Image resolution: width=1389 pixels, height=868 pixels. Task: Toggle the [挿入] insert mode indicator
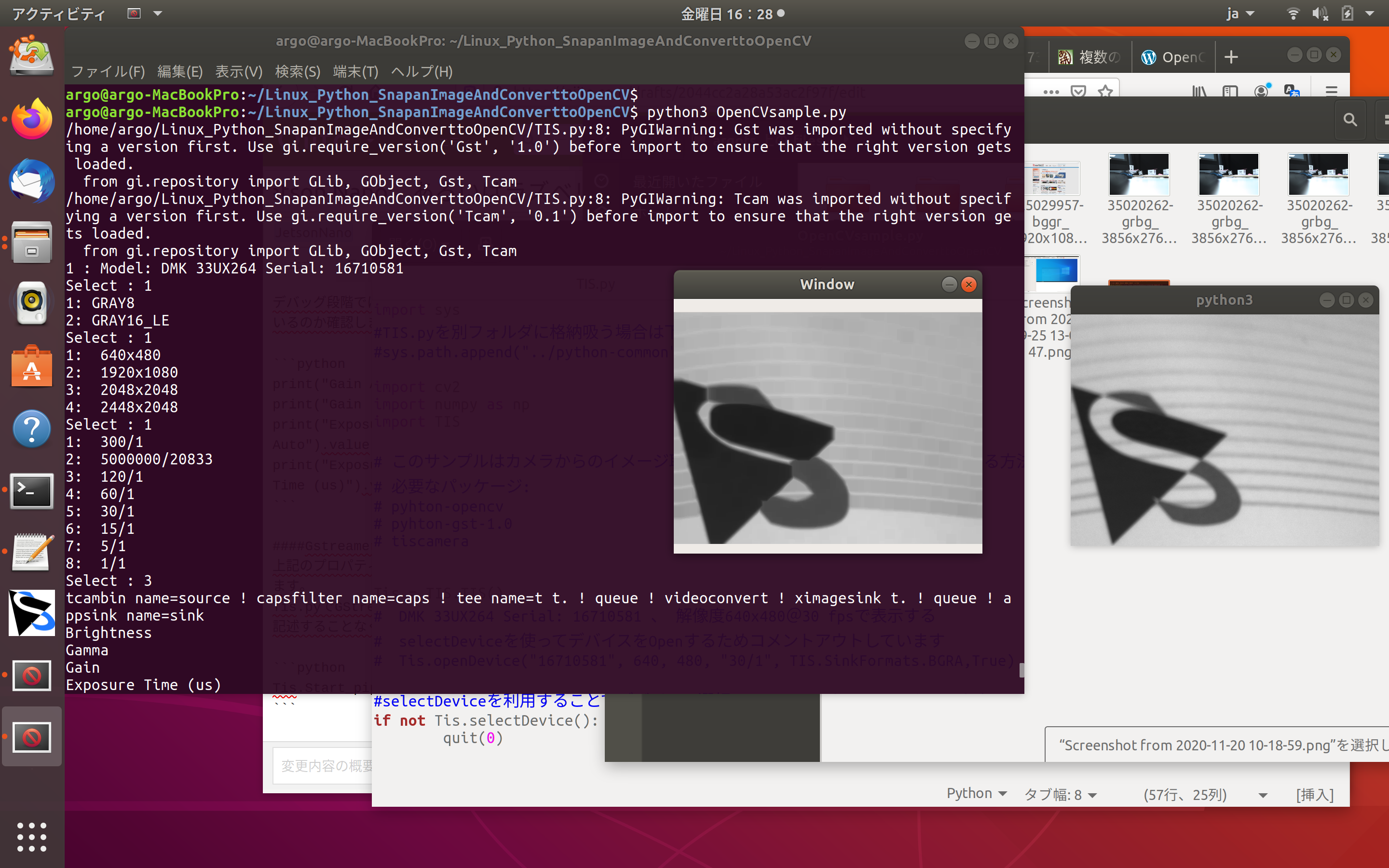(1314, 795)
